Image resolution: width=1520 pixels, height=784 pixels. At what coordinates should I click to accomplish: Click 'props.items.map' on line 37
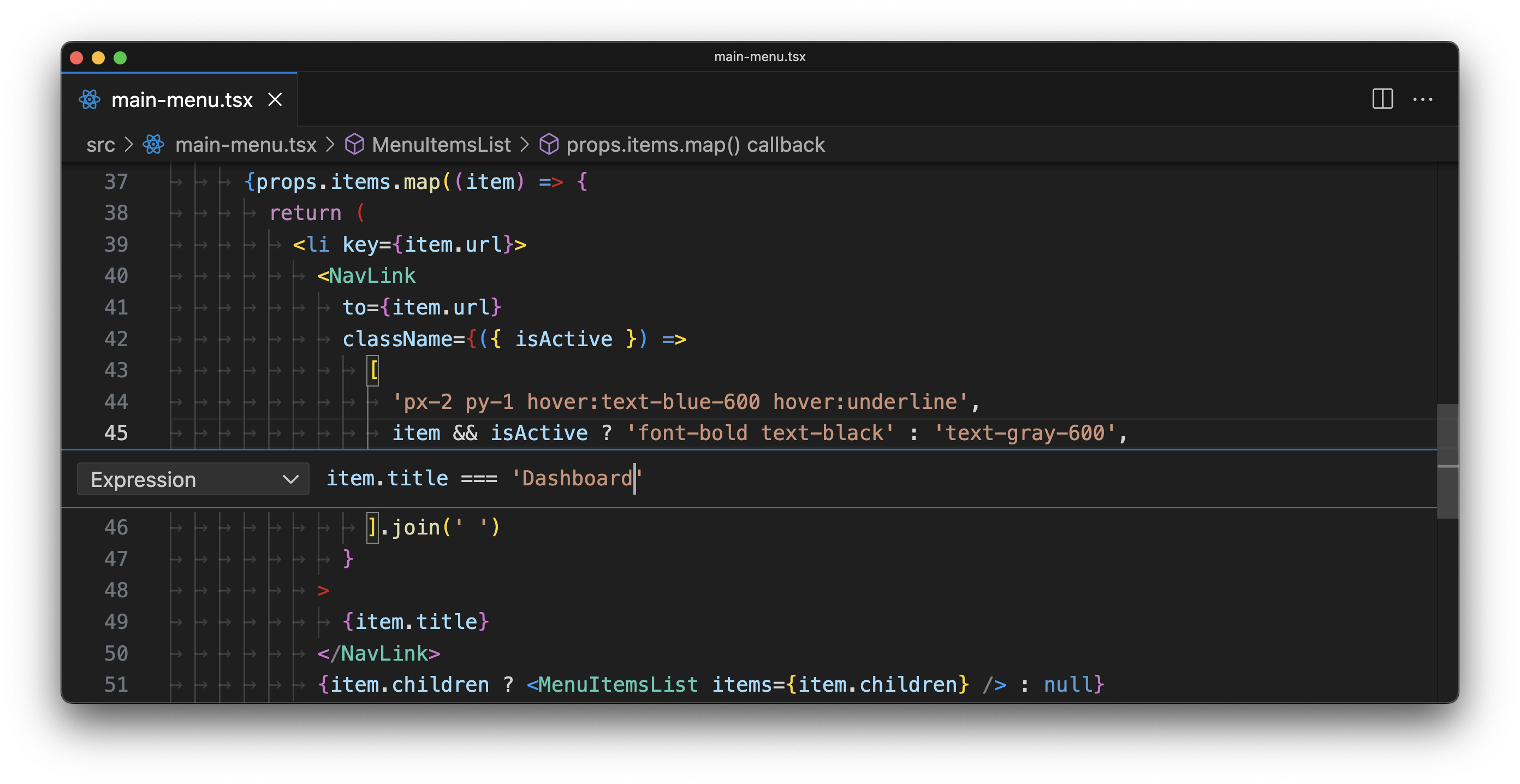348,182
